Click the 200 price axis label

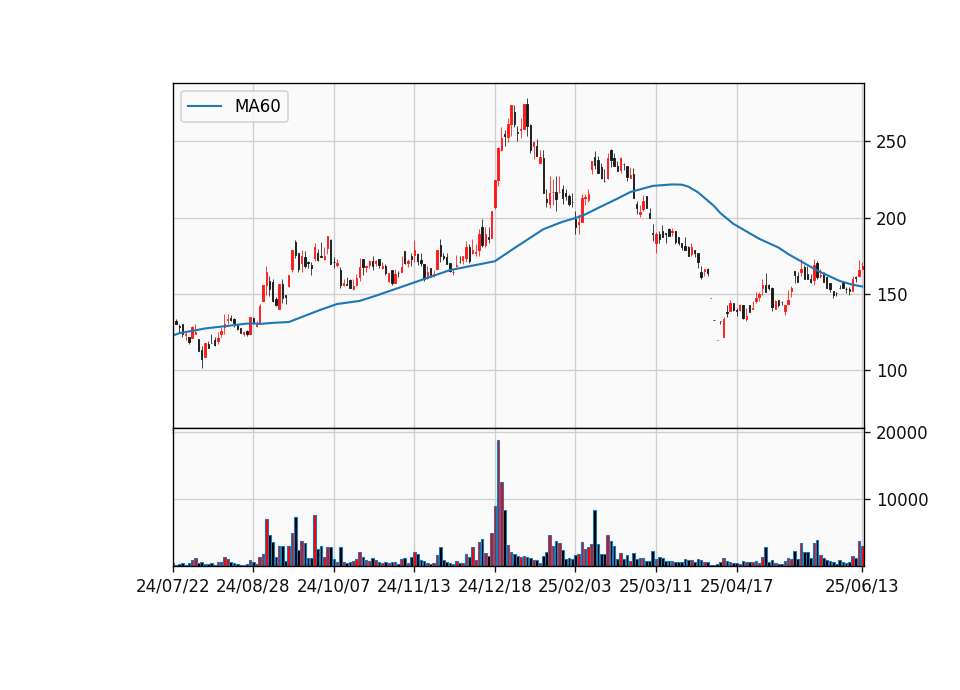(x=891, y=219)
